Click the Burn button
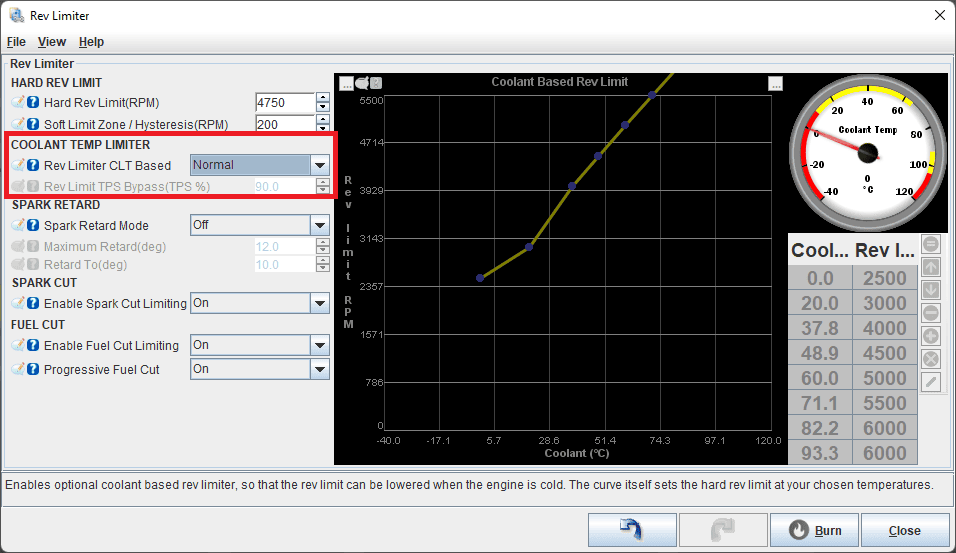Viewport: 956px width, 553px height. point(815,530)
